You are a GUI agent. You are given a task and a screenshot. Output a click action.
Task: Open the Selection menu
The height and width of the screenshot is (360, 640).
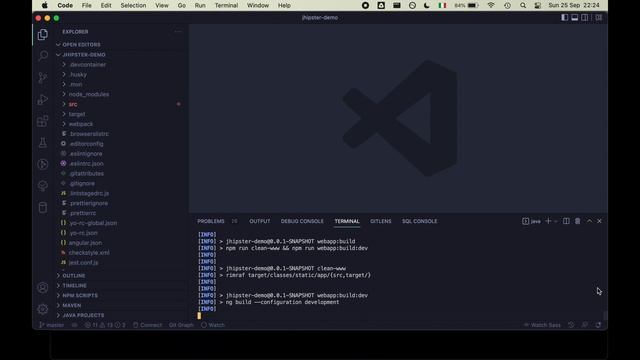(133, 5)
